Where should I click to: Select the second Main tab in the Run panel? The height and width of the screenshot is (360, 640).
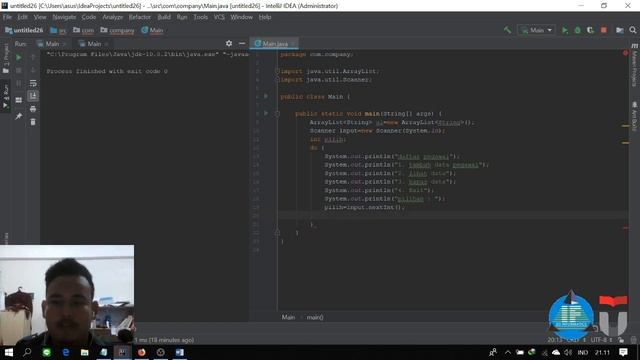(94, 44)
